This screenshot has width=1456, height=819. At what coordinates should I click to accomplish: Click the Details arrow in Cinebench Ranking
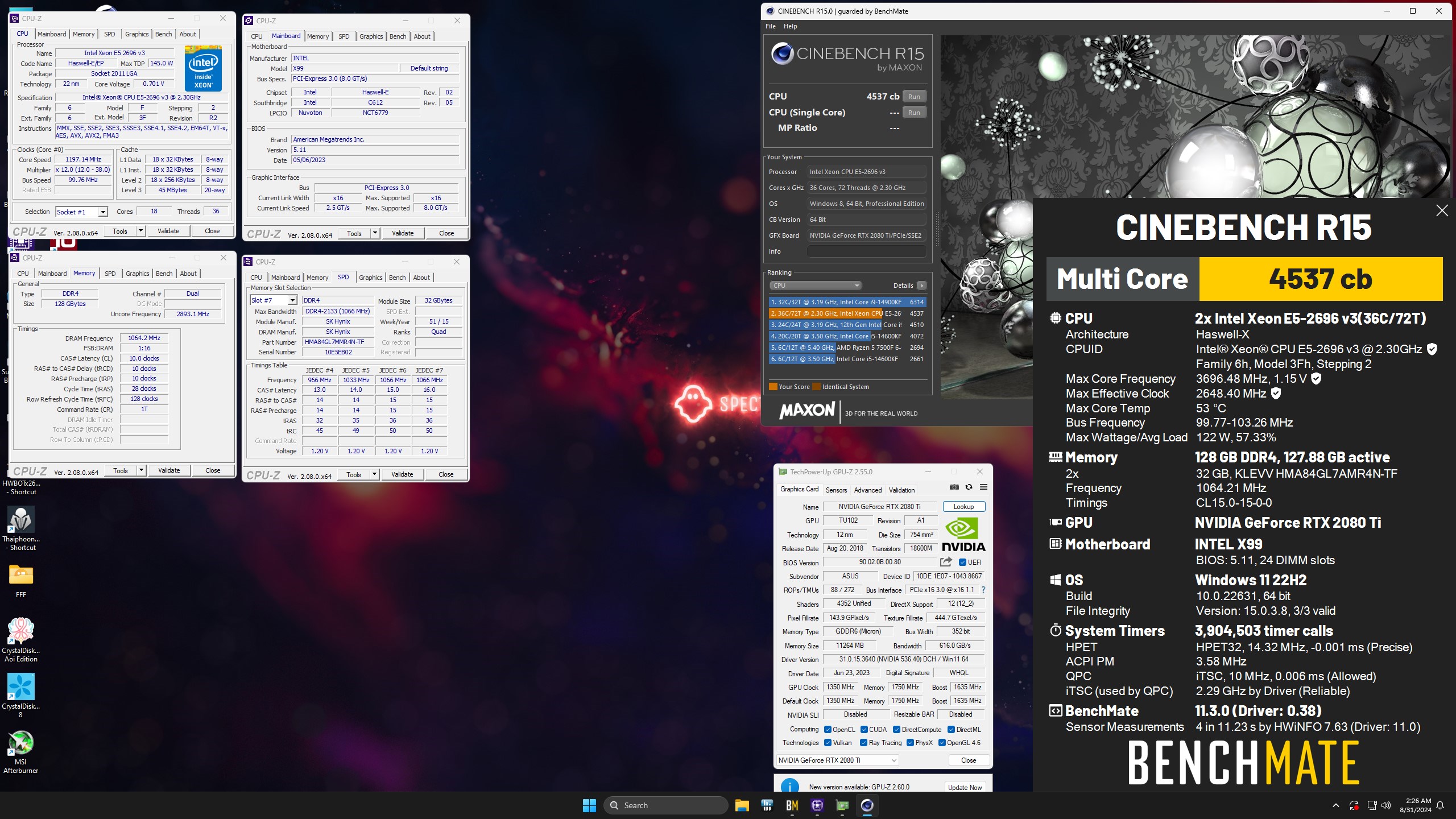click(921, 286)
